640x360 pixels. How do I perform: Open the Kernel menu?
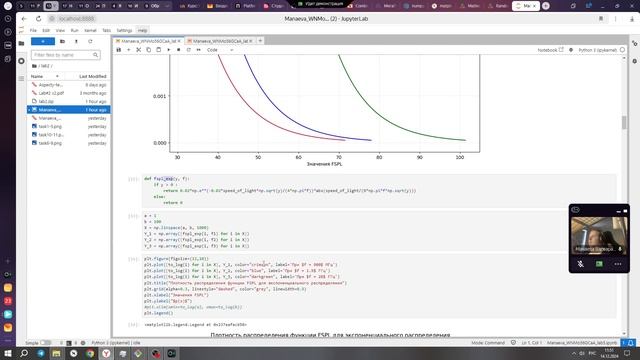click(90, 30)
